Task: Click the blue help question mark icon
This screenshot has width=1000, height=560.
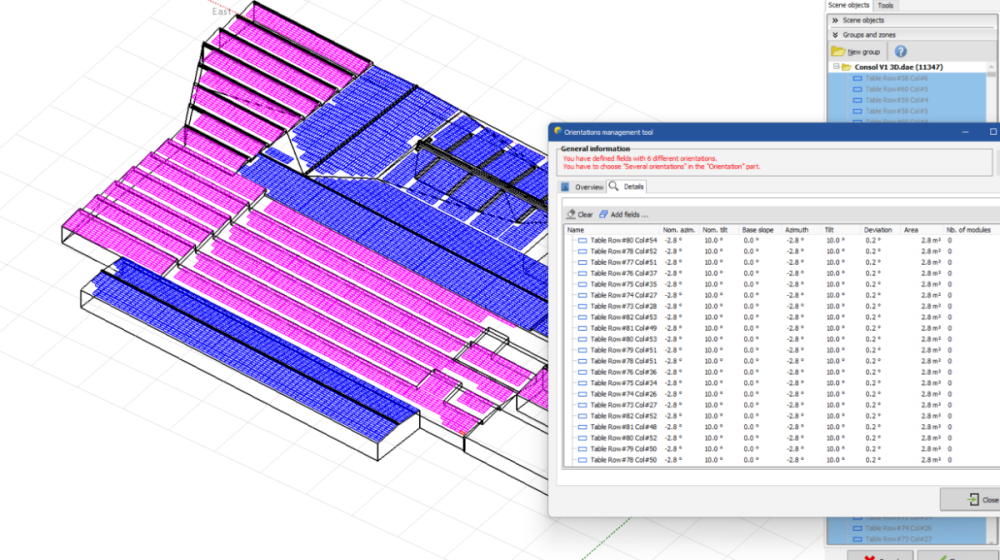Action: click(x=900, y=51)
